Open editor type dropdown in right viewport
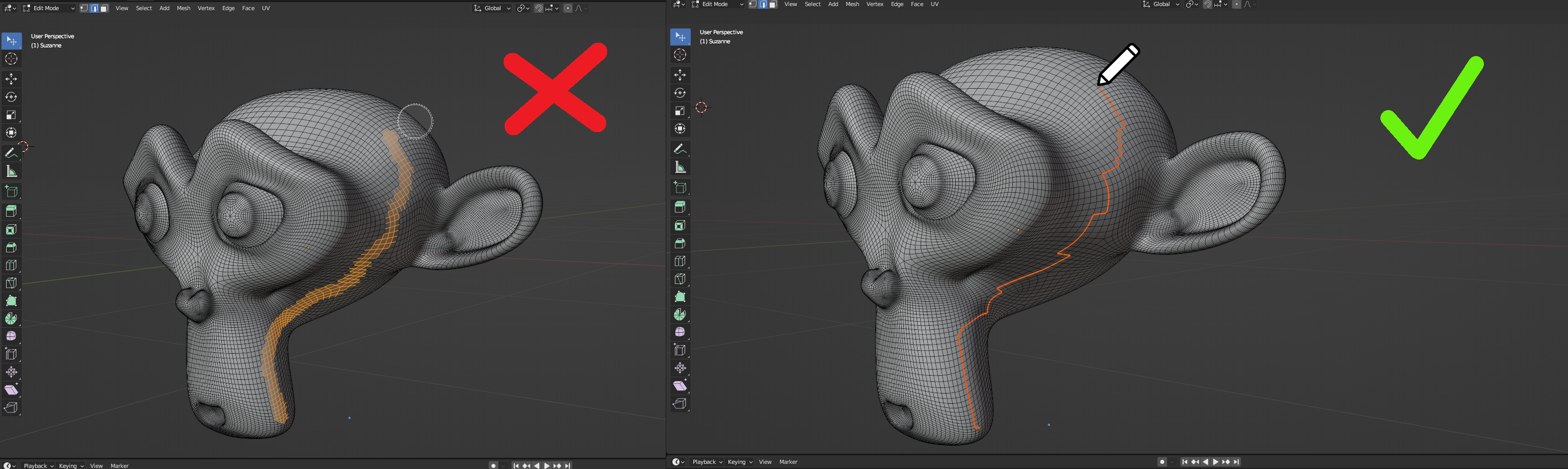Screen dimensions: 1568x469 click(678, 4)
